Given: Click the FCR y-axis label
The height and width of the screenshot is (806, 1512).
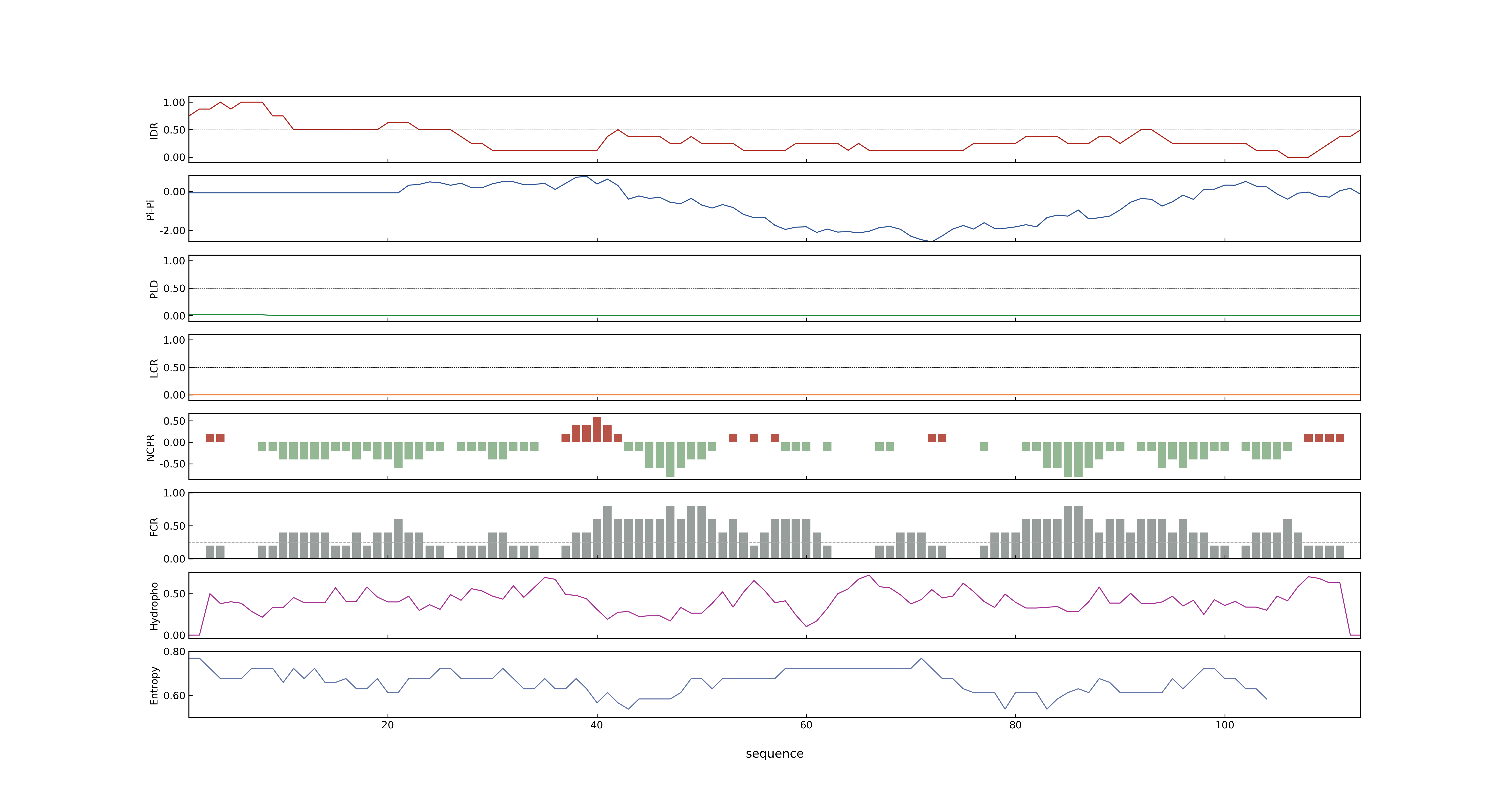Looking at the screenshot, I should point(154,526).
